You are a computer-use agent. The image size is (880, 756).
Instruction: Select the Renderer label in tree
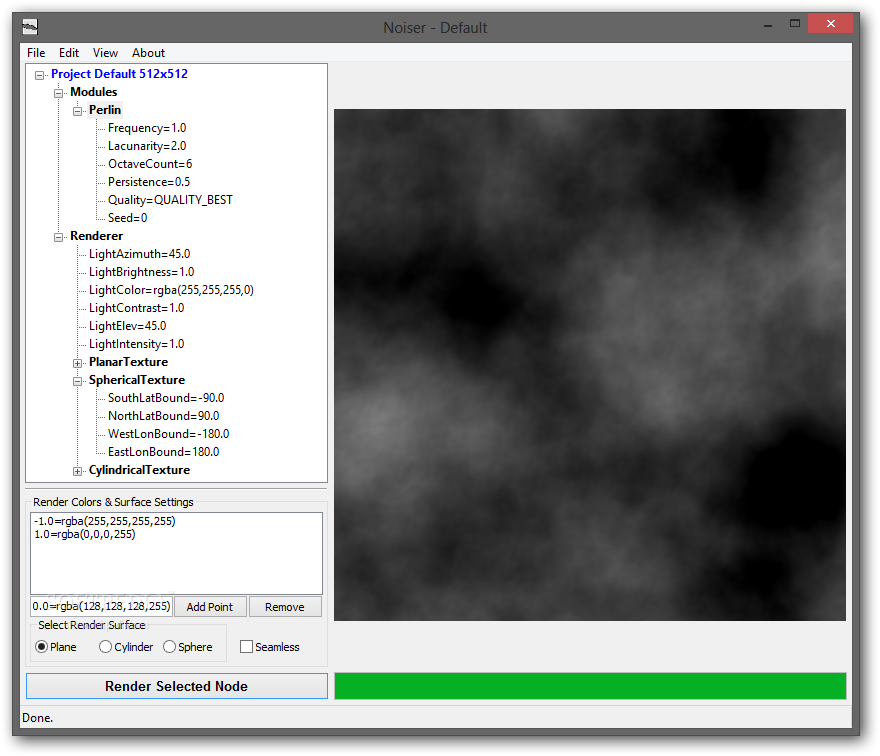click(97, 236)
